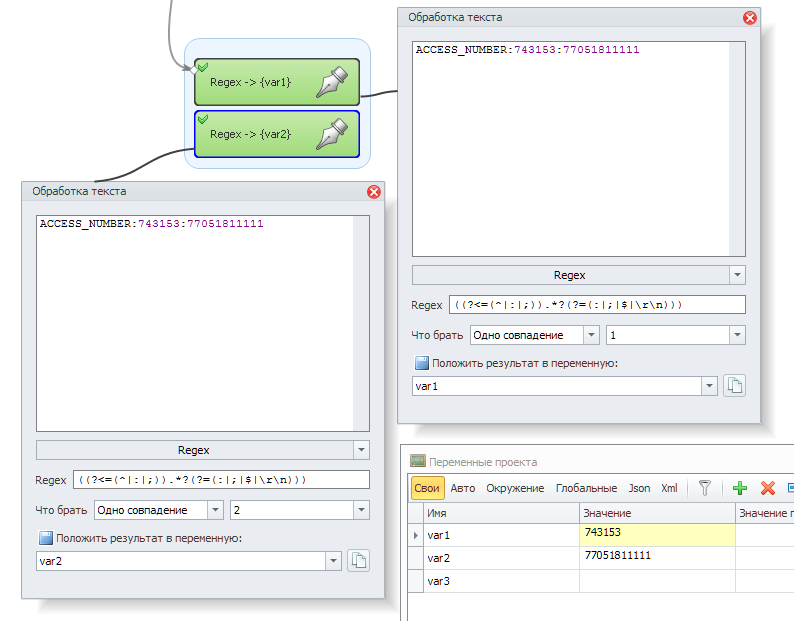
Task: Click copy icon next to var1 field
Action: (x=734, y=386)
